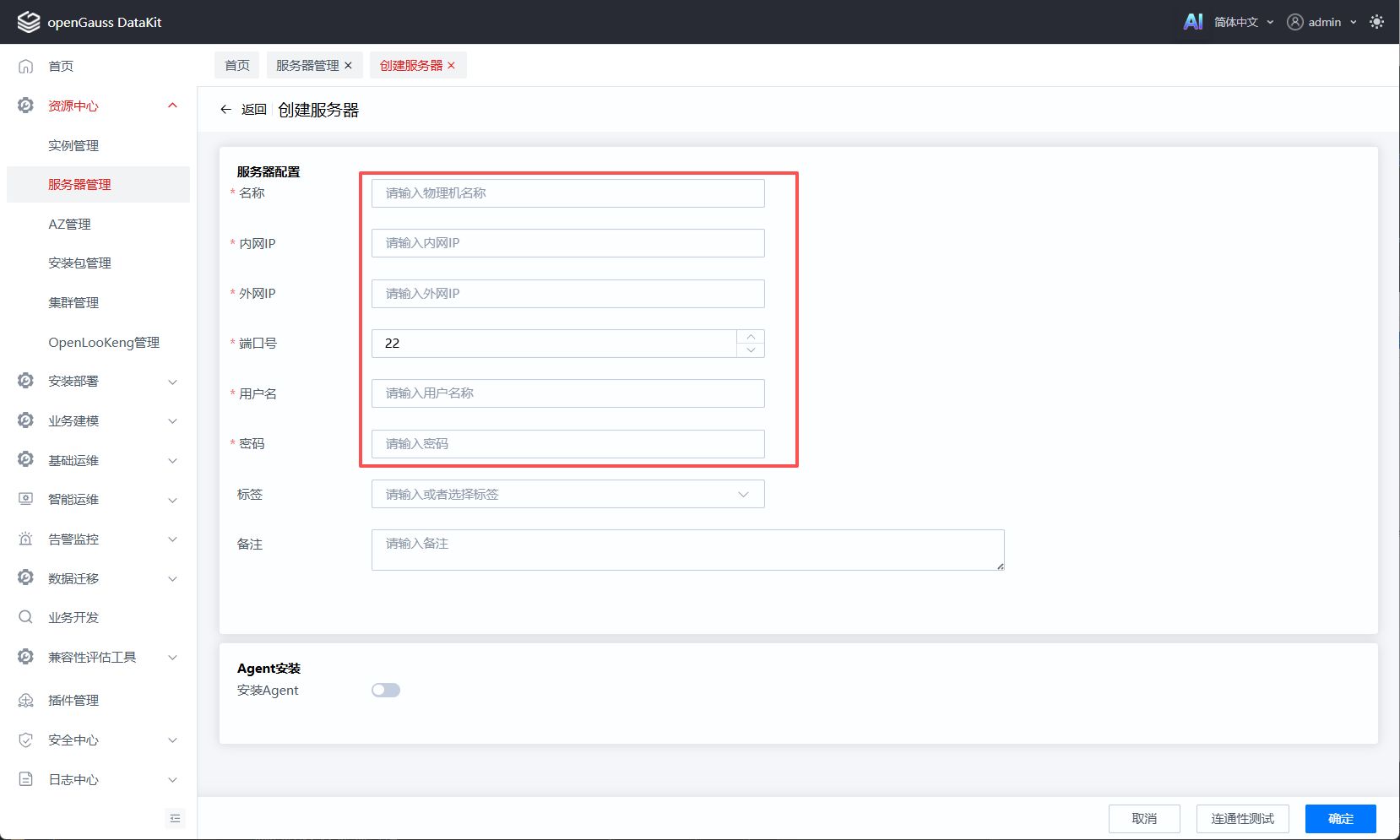Collapse sidebar using the bottom menu-fold icon
Viewport: 1400px width, 840px height.
pos(176,818)
